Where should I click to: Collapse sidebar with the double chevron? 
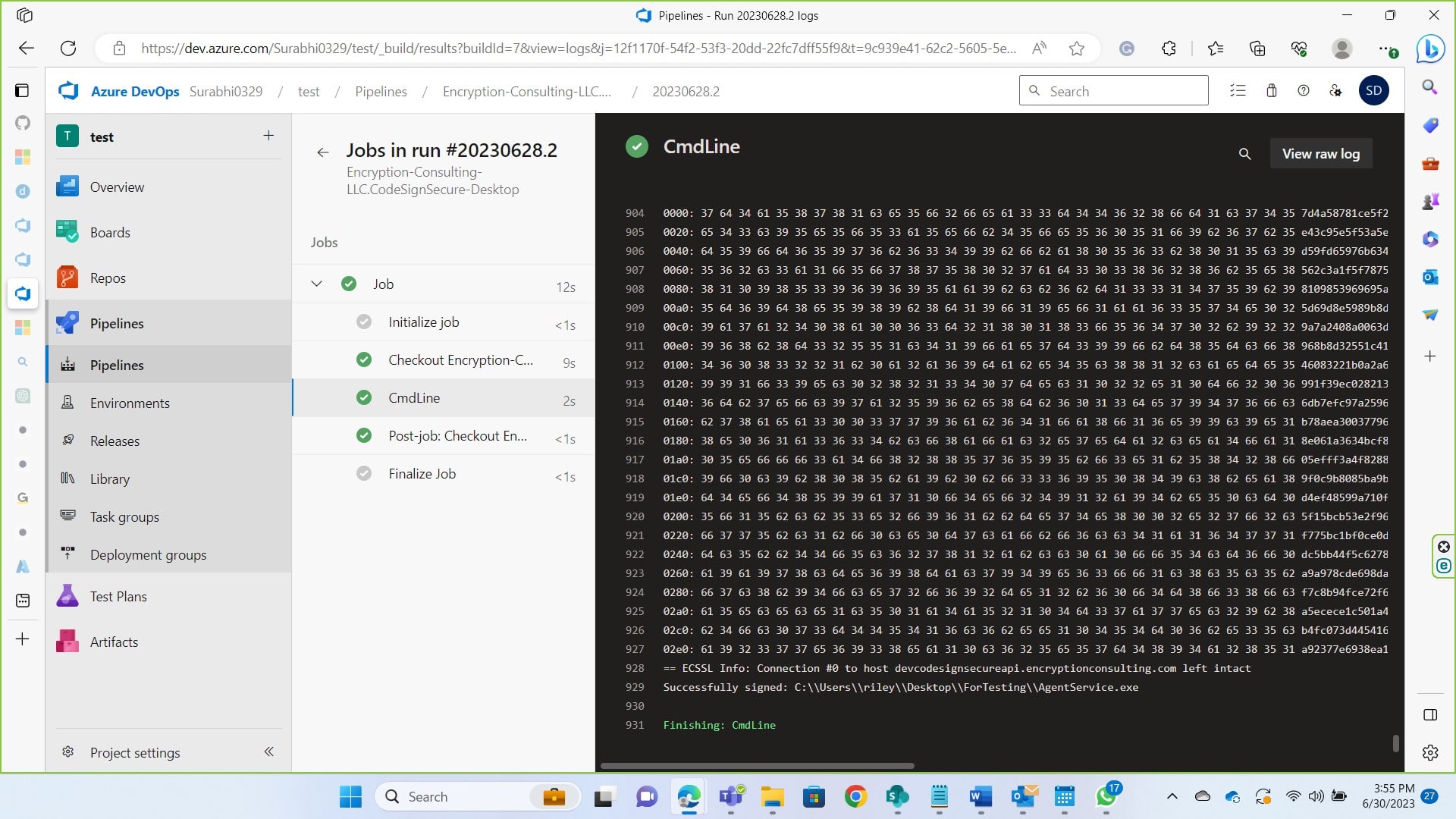point(268,752)
